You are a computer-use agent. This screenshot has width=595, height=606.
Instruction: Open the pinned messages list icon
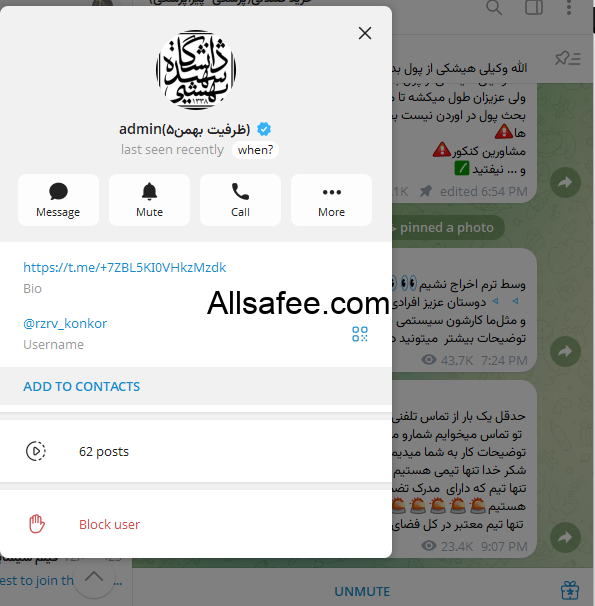tap(568, 59)
